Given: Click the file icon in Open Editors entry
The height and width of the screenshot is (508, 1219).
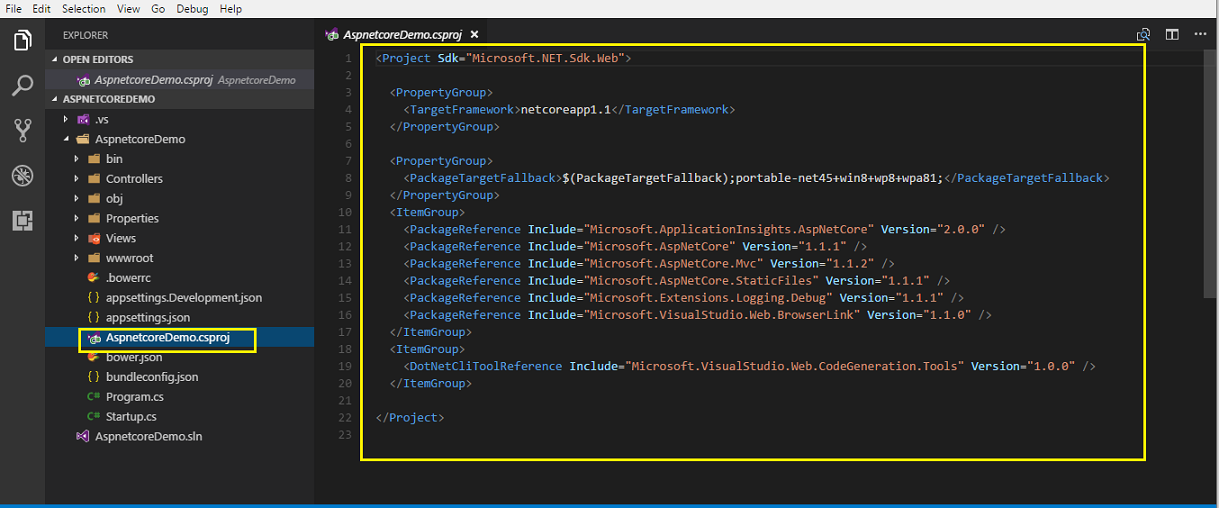Looking at the screenshot, I should [83, 80].
